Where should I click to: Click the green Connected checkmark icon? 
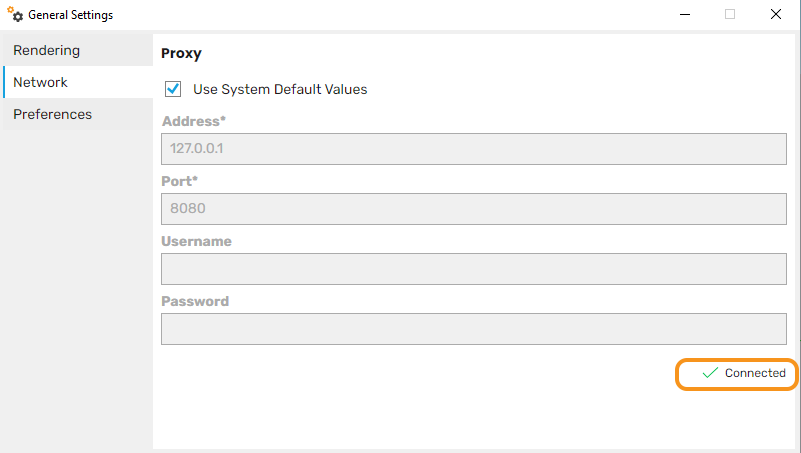pyautogui.click(x=710, y=373)
